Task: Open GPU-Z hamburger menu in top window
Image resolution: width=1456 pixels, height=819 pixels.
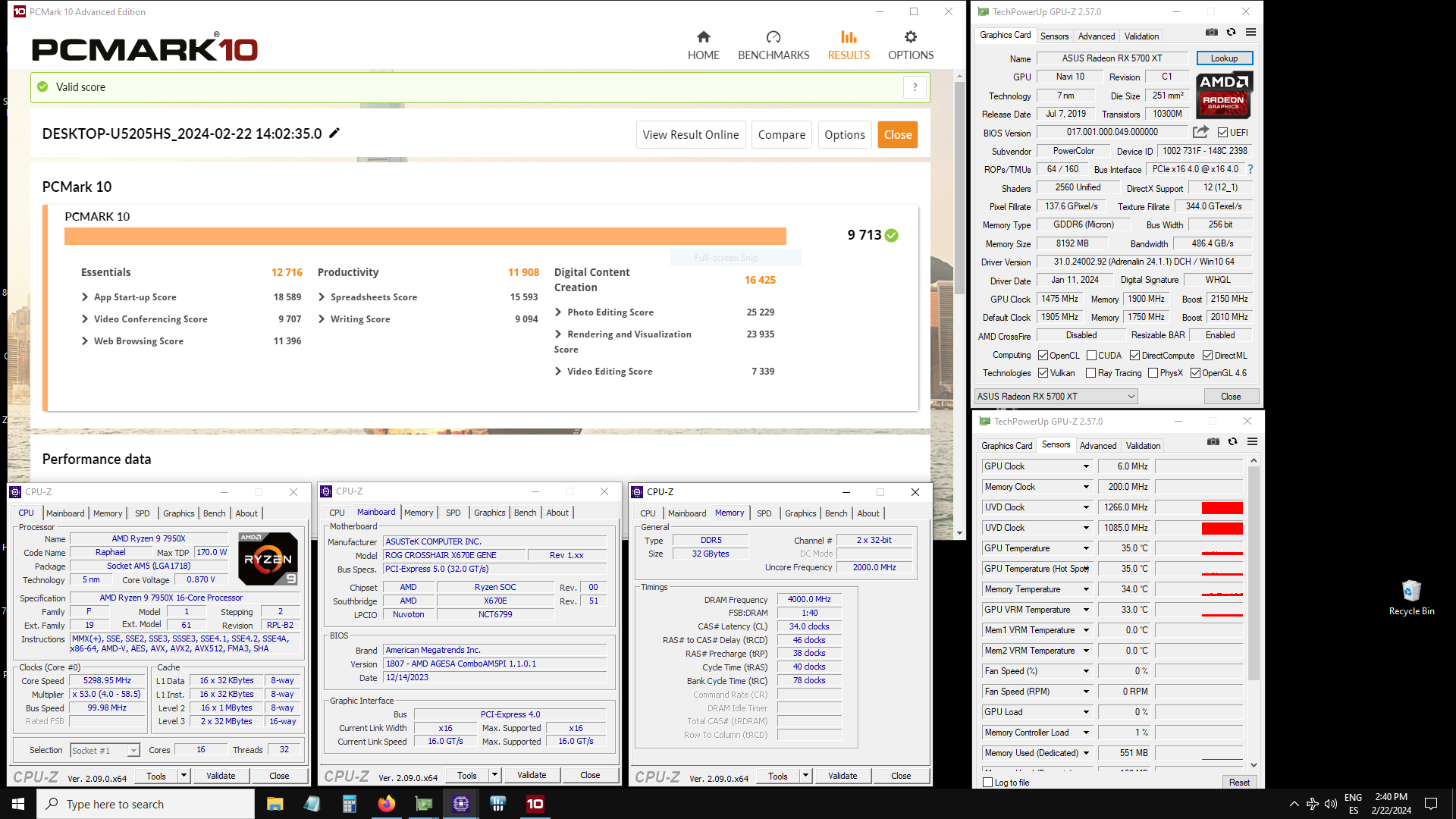Action: click(1251, 33)
